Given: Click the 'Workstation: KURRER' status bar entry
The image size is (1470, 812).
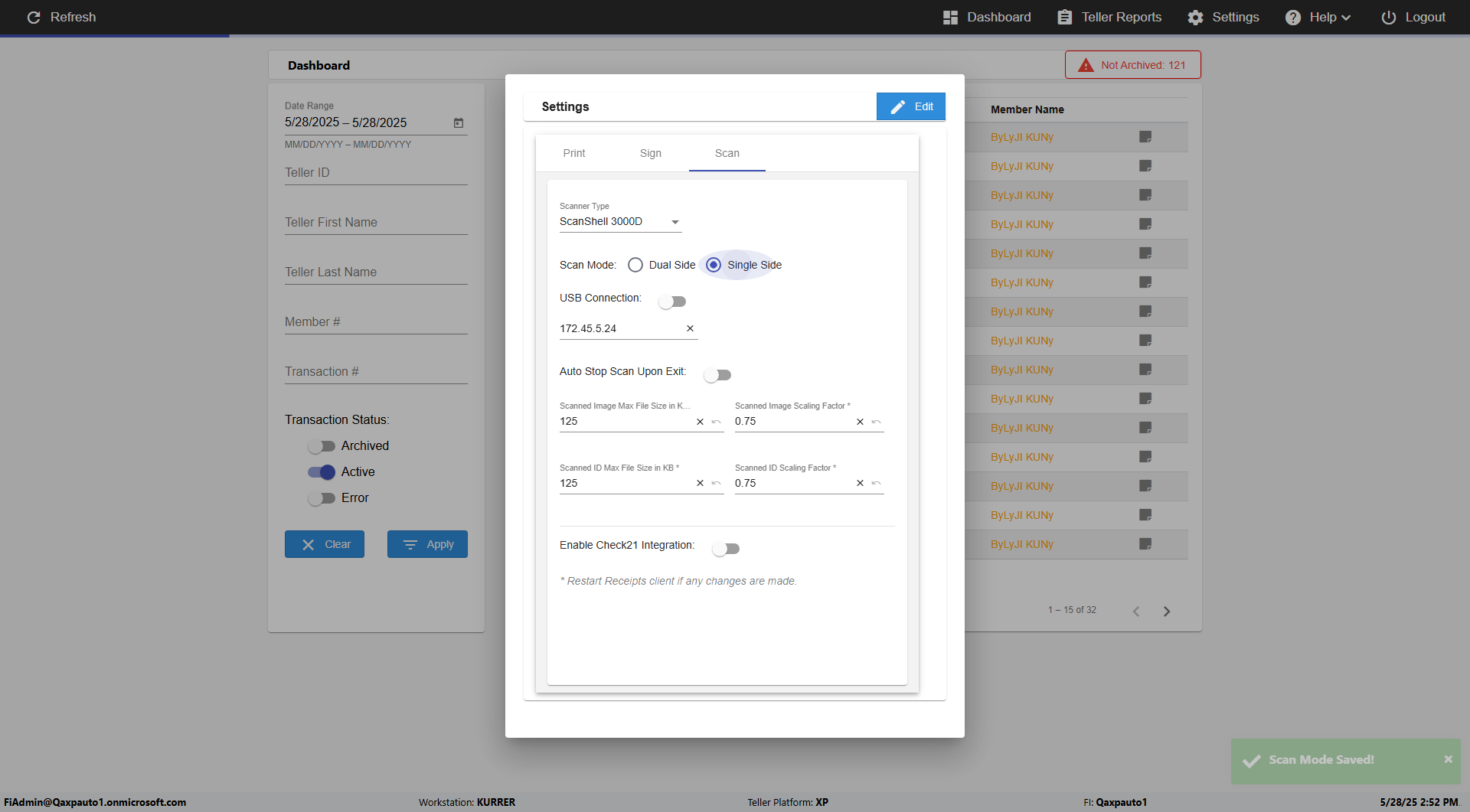Looking at the screenshot, I should coord(467,802).
